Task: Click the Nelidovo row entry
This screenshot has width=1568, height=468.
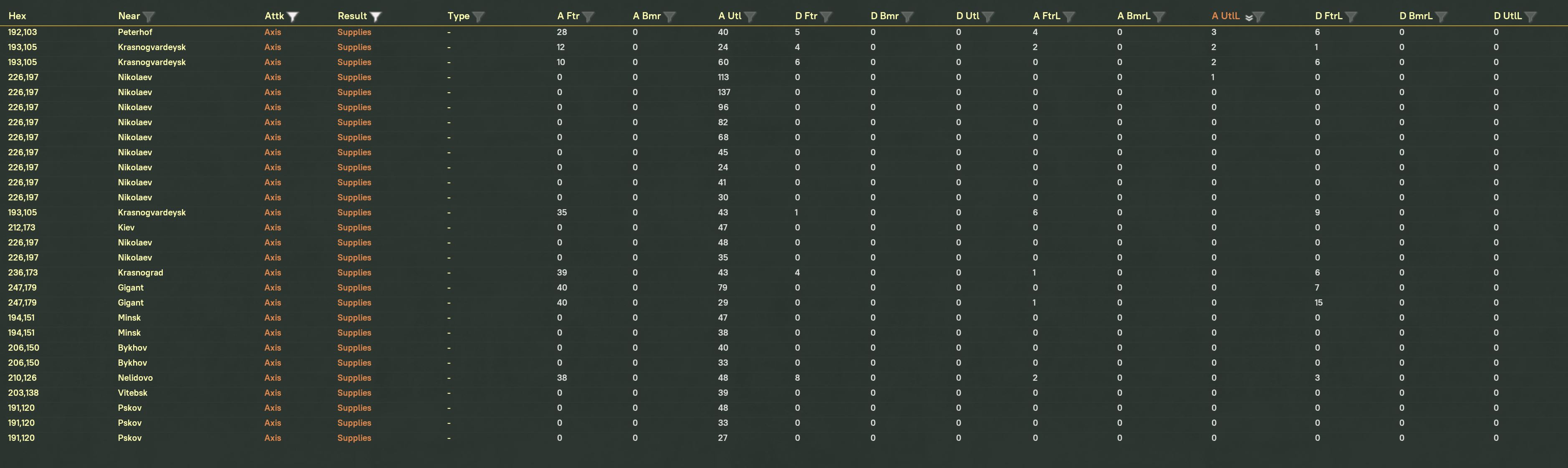Action: (135, 378)
